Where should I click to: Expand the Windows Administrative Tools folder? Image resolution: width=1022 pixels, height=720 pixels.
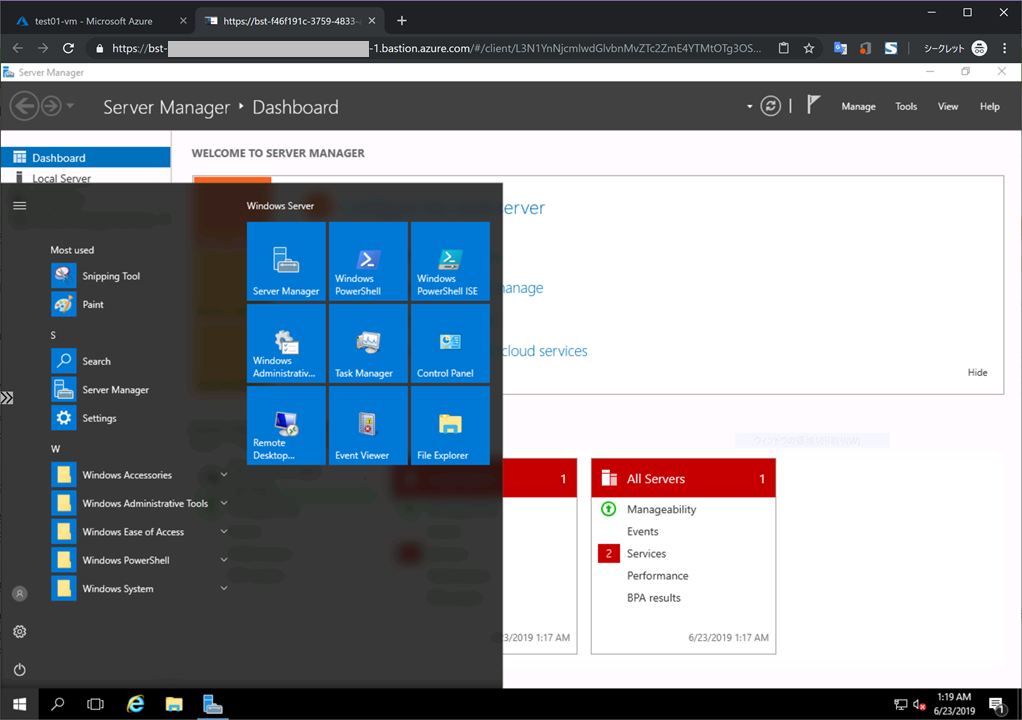(139, 504)
